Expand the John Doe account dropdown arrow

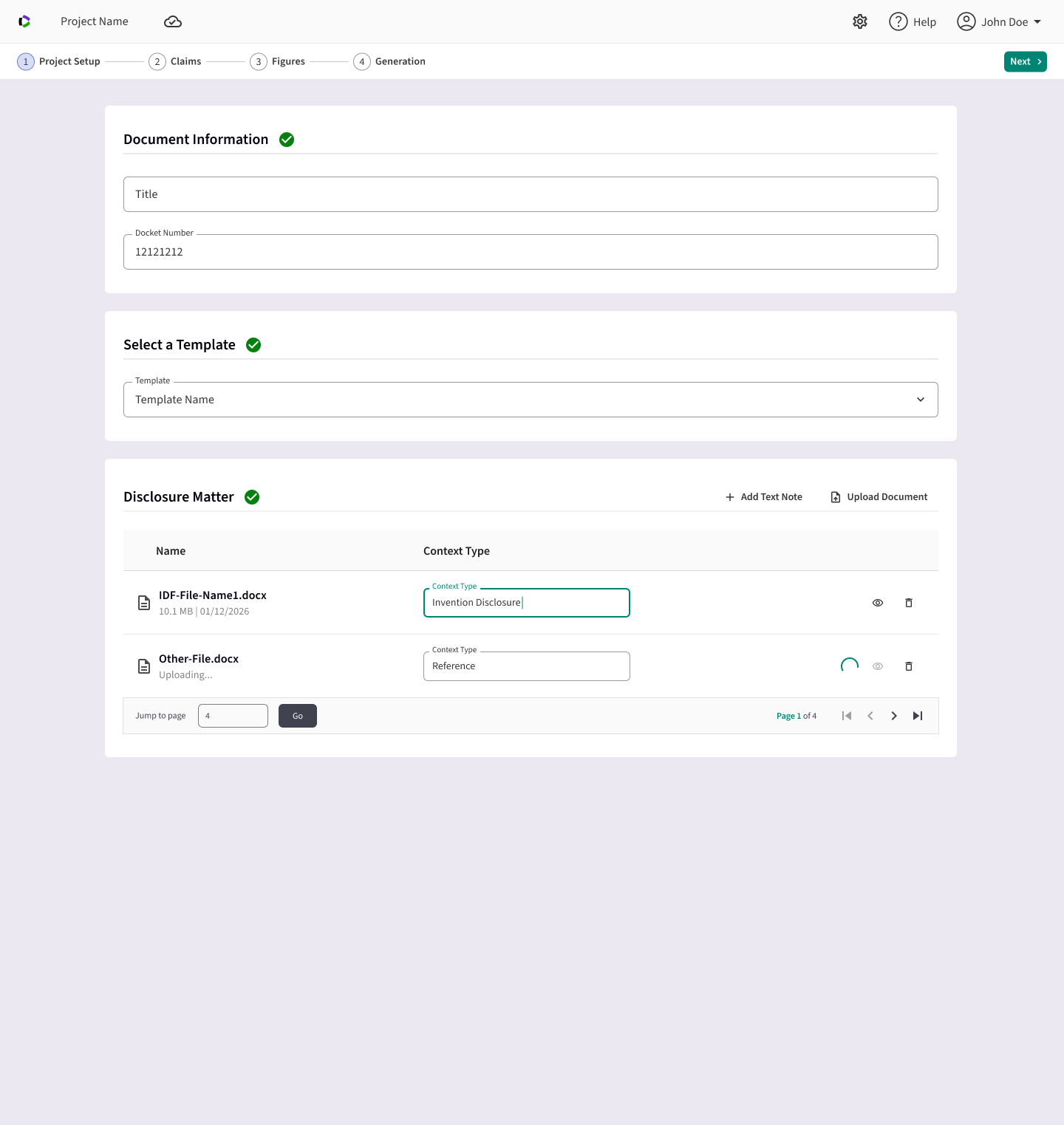coord(1037,22)
